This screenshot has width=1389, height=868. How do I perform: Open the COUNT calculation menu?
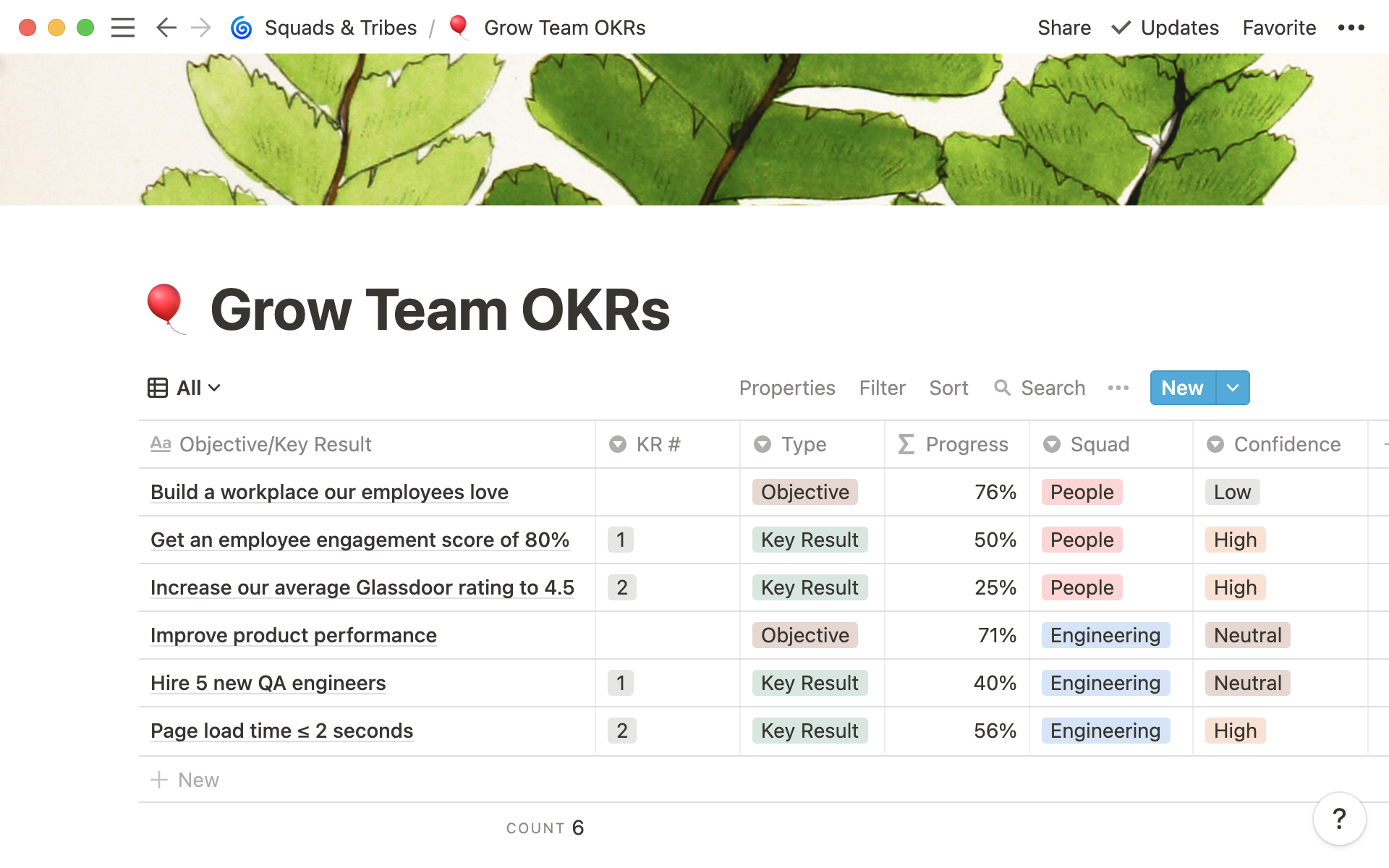(545, 827)
